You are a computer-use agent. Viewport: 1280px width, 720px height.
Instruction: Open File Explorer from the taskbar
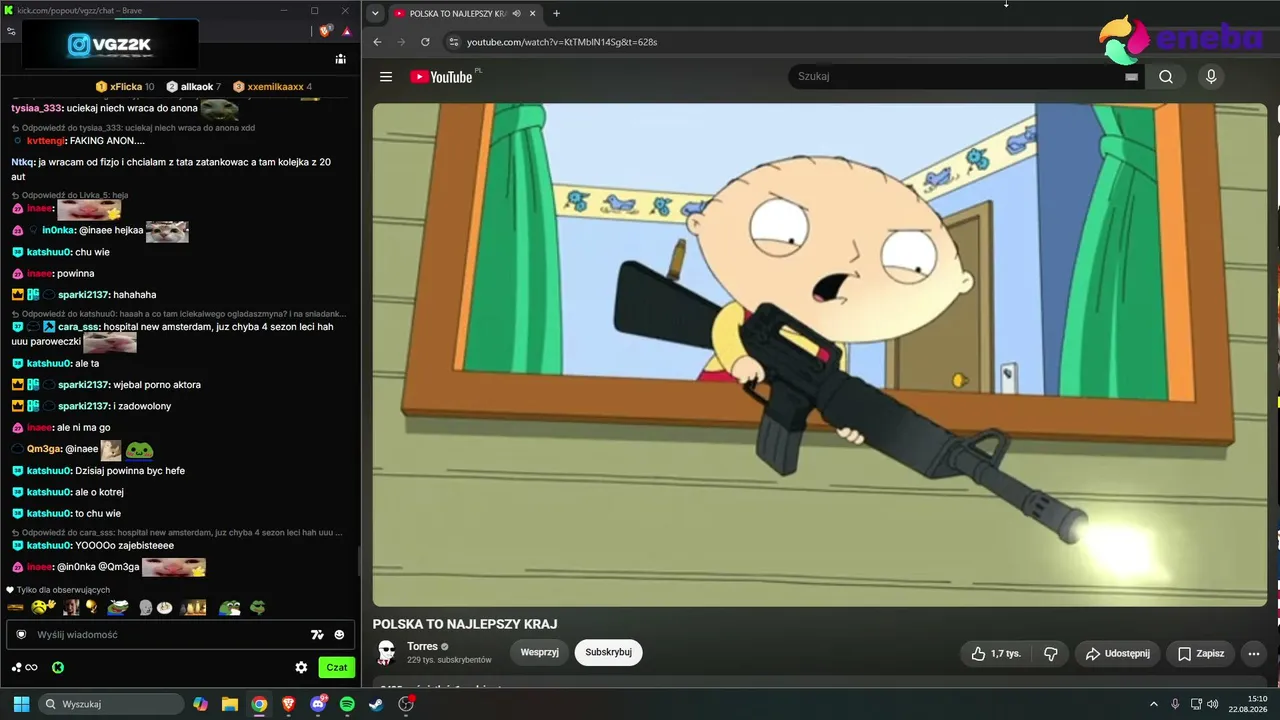(230, 704)
